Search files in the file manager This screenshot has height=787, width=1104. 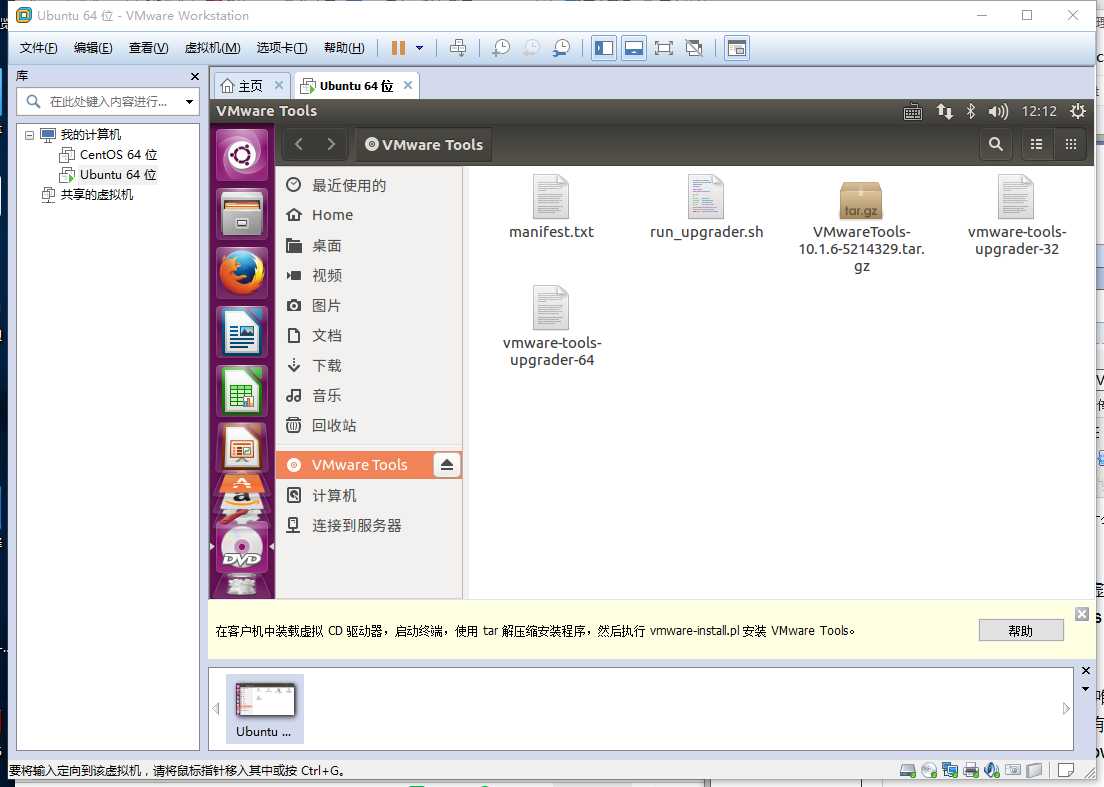tap(996, 144)
